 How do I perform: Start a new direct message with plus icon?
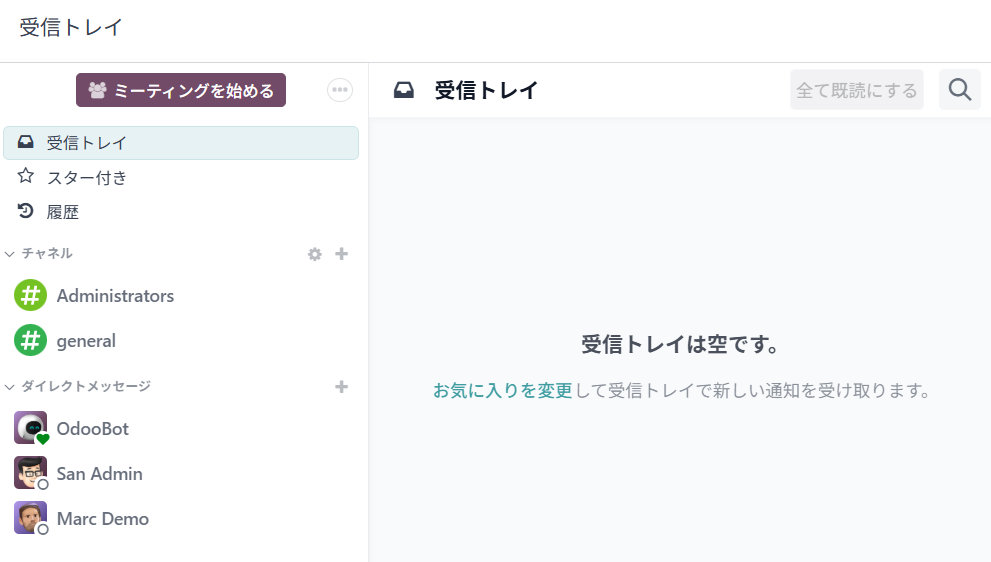click(x=341, y=386)
